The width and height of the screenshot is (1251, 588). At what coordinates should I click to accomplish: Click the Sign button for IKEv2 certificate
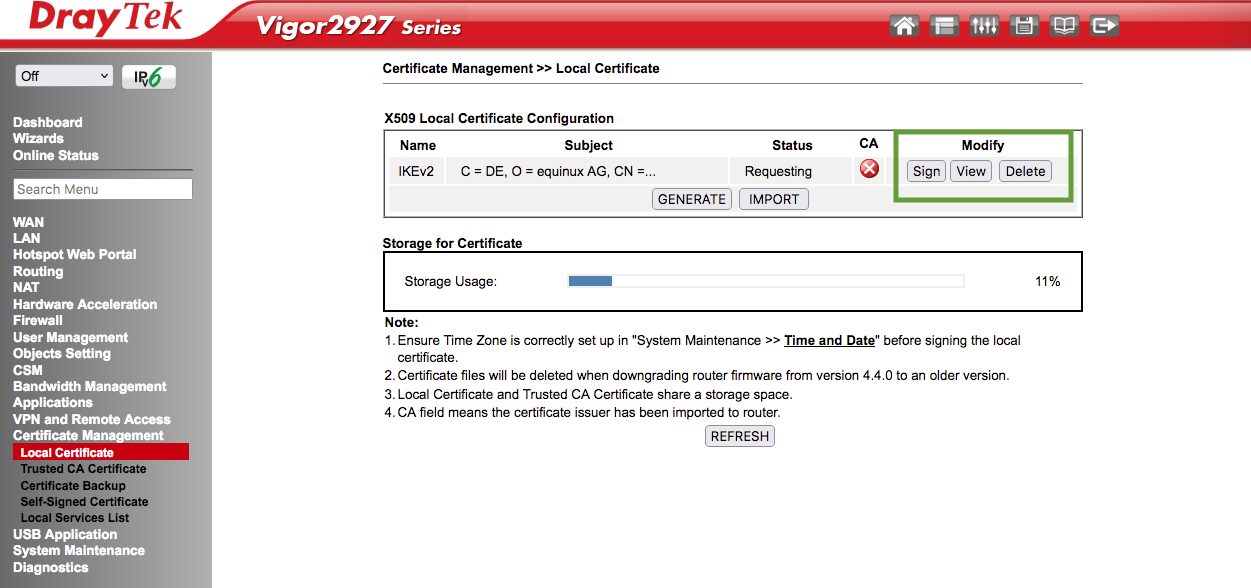tap(925, 171)
